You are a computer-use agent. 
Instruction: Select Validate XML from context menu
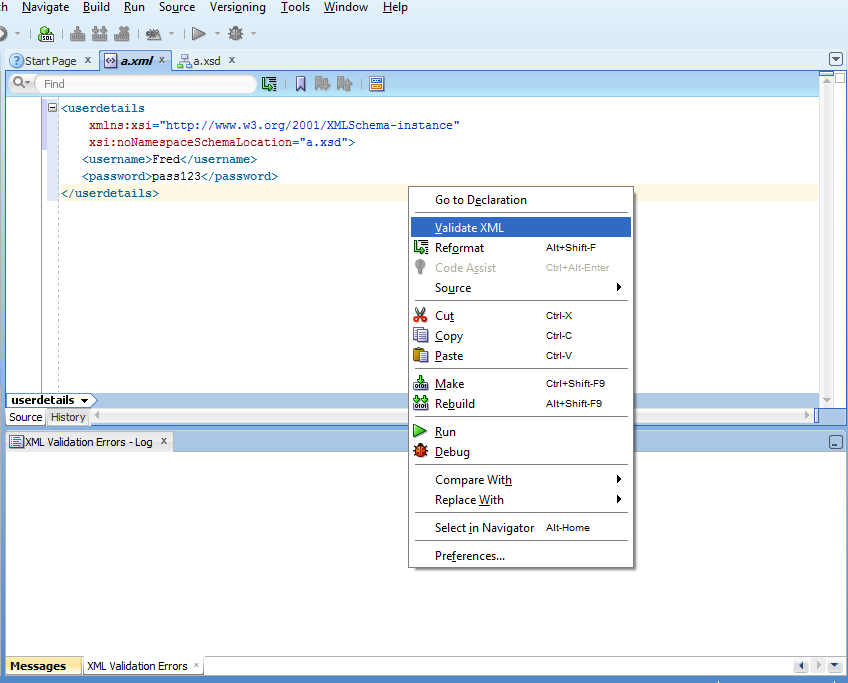click(521, 228)
